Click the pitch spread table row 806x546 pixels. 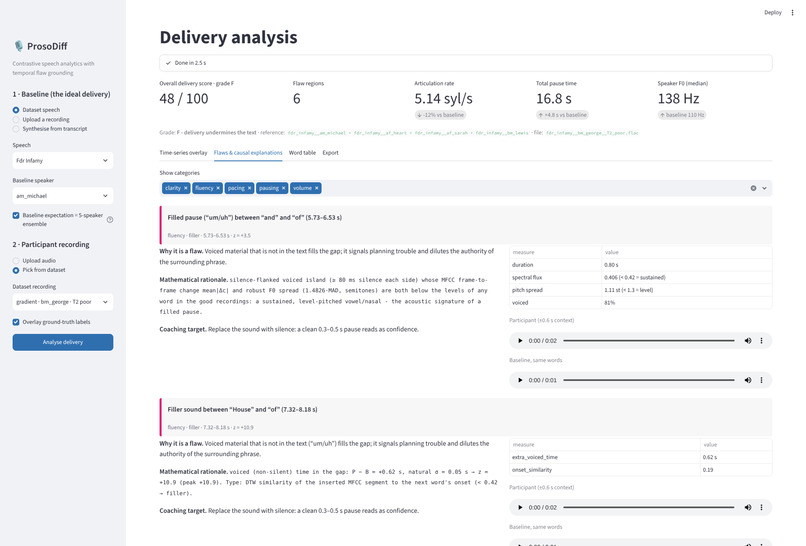(x=640, y=290)
